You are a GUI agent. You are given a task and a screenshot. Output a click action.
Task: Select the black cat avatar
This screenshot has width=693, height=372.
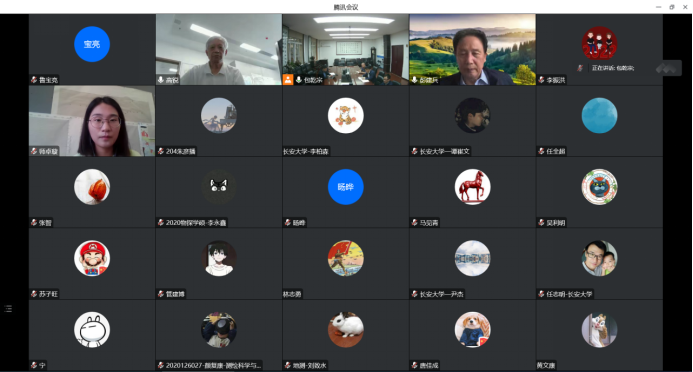(x=219, y=187)
